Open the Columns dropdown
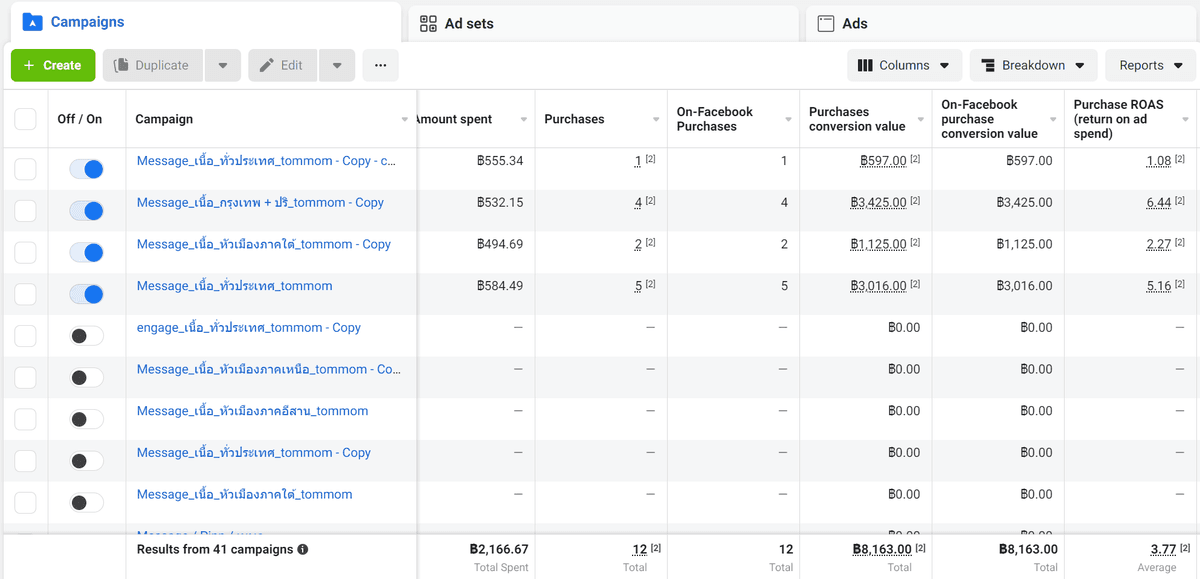Screen dimensions: 1200x579 [904, 66]
